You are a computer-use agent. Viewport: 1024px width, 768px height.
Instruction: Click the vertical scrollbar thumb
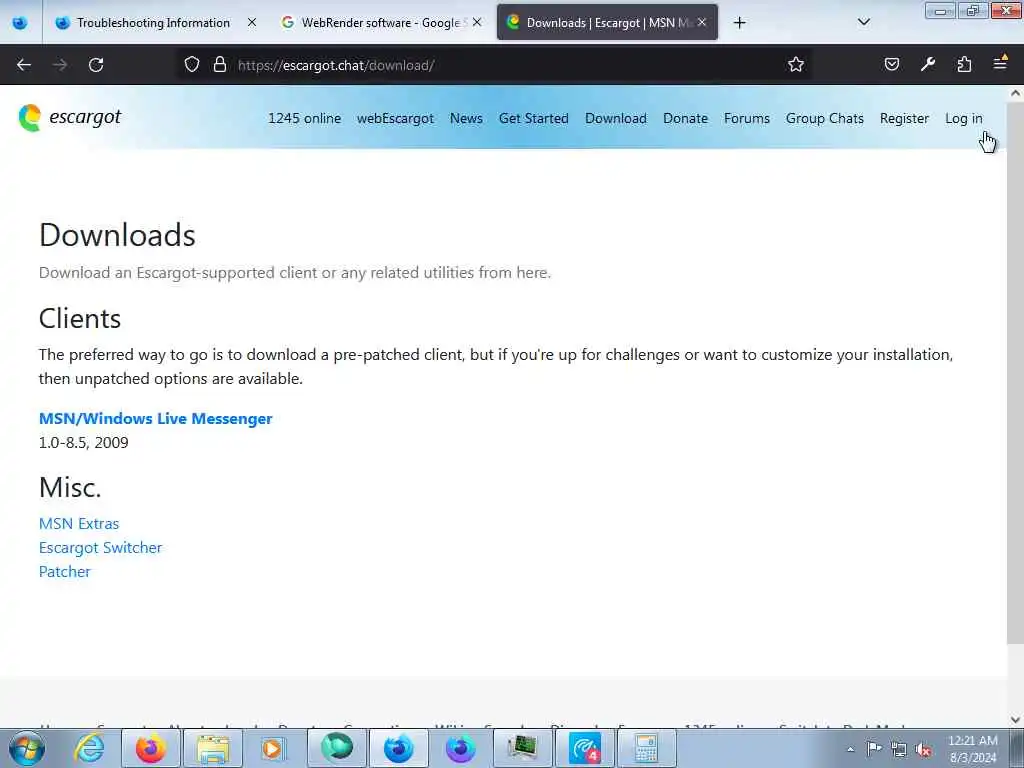click(1016, 372)
